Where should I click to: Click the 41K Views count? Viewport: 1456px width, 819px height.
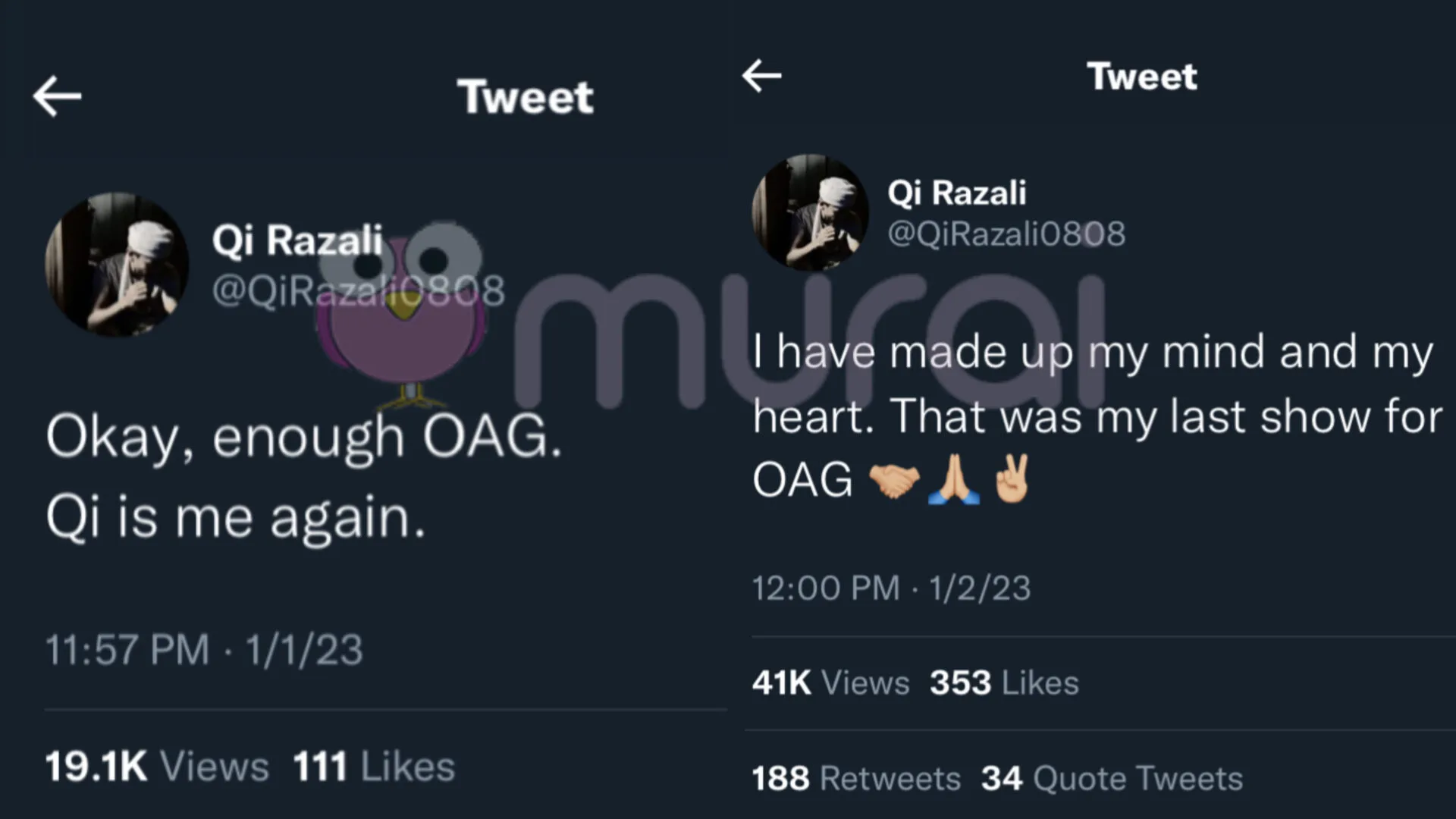point(830,682)
